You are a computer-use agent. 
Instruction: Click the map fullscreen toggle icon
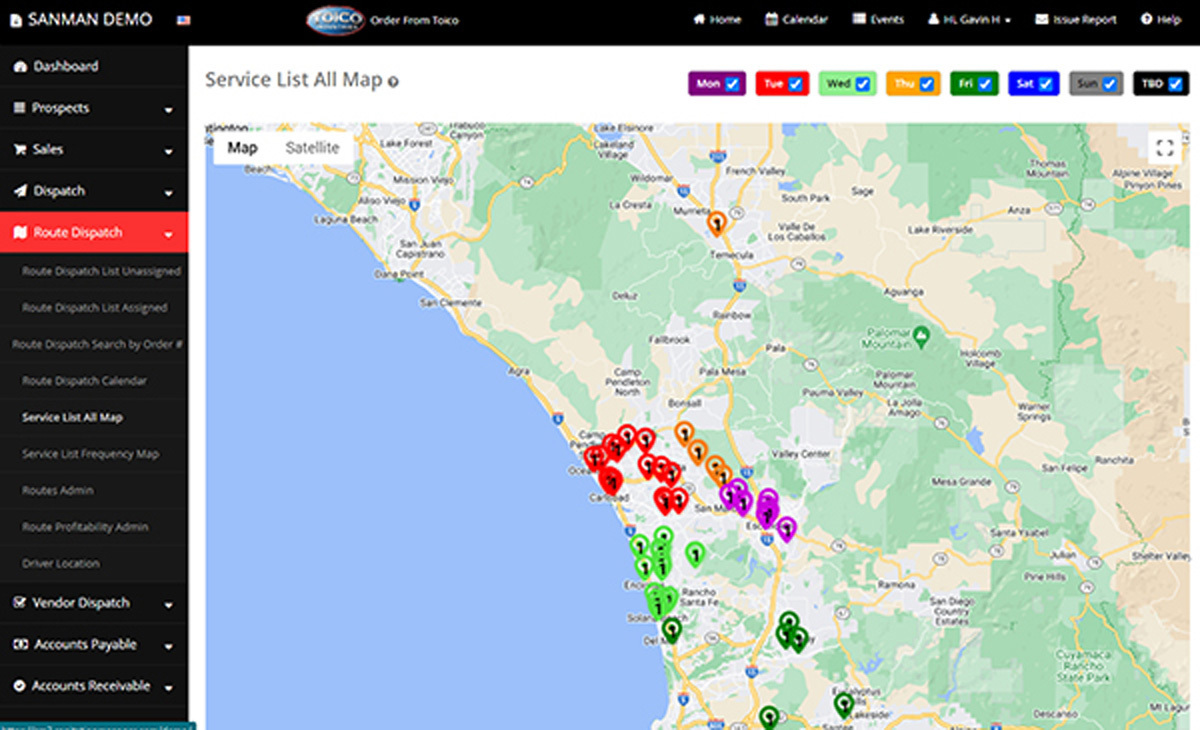[1163, 149]
